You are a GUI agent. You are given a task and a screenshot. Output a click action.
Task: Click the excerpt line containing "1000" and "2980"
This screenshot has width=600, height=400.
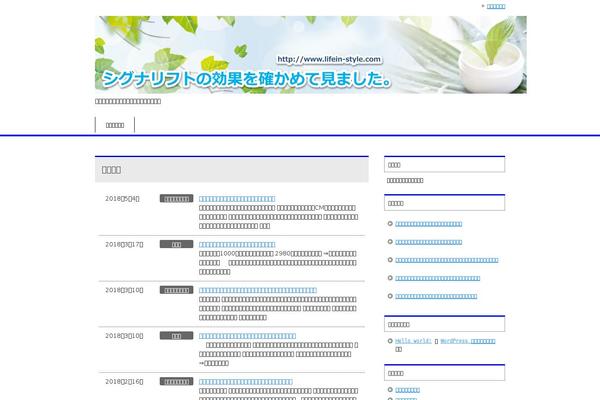277,253
